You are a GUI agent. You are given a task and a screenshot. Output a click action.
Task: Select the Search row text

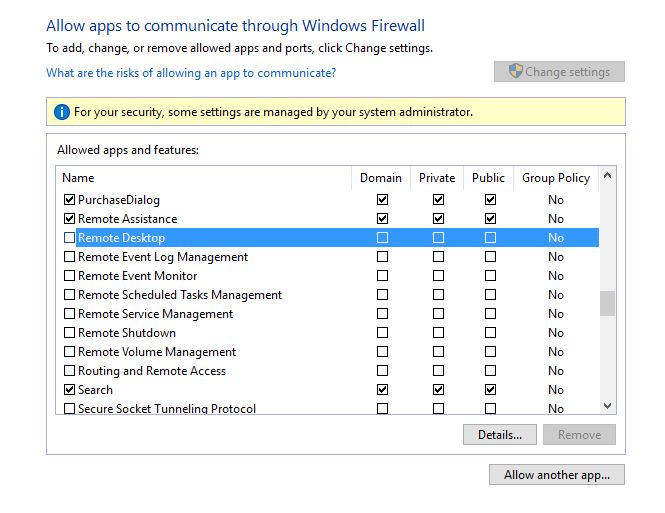pos(95,389)
